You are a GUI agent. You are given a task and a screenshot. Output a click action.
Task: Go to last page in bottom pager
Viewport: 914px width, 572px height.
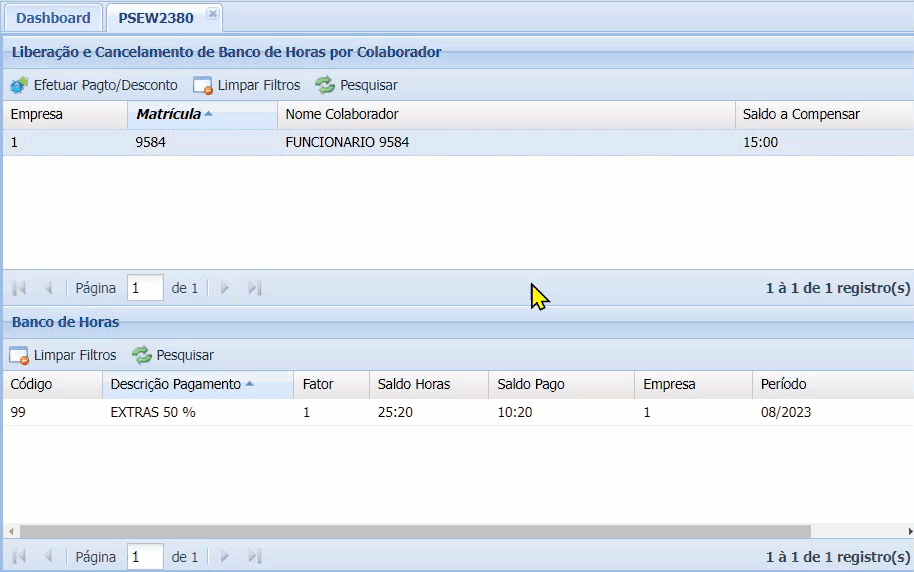point(255,557)
